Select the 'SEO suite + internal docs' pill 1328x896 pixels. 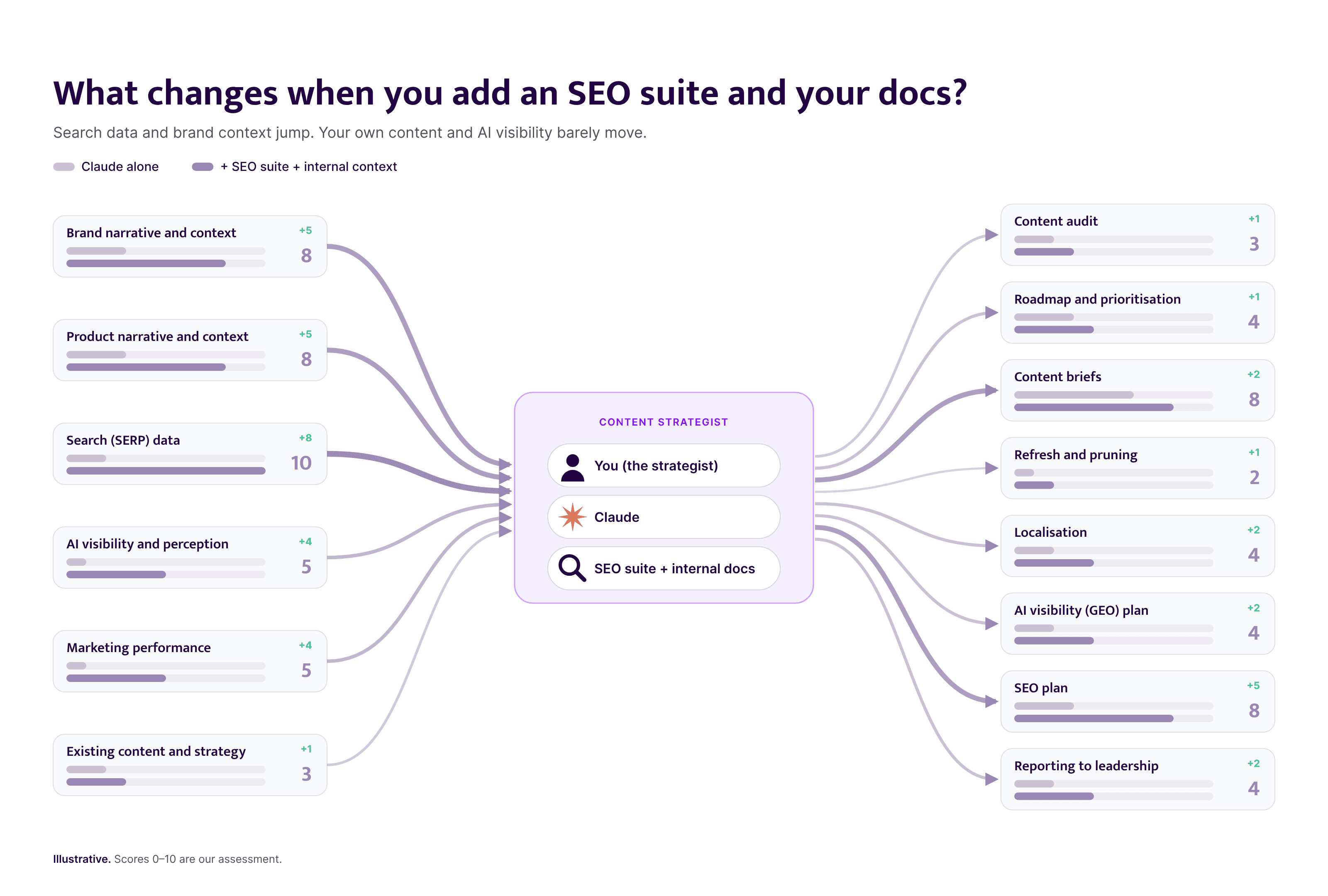point(664,568)
